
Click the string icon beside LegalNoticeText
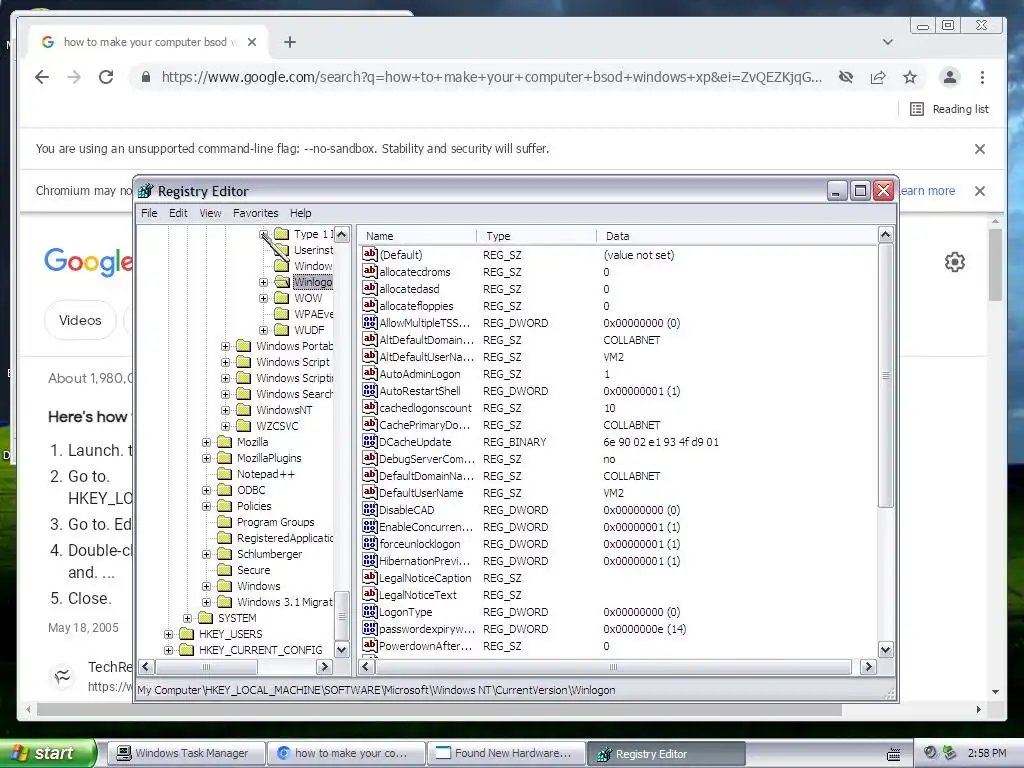370,594
